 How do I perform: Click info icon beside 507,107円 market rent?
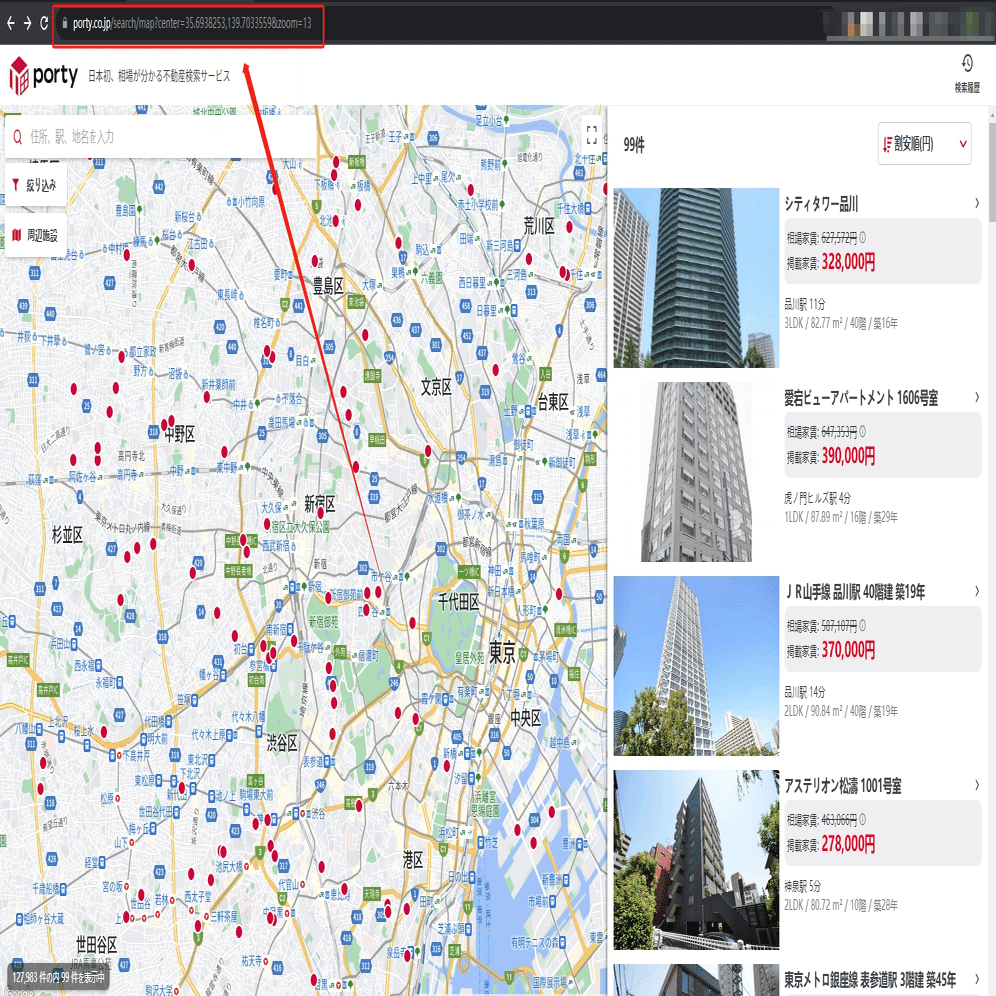(862, 626)
